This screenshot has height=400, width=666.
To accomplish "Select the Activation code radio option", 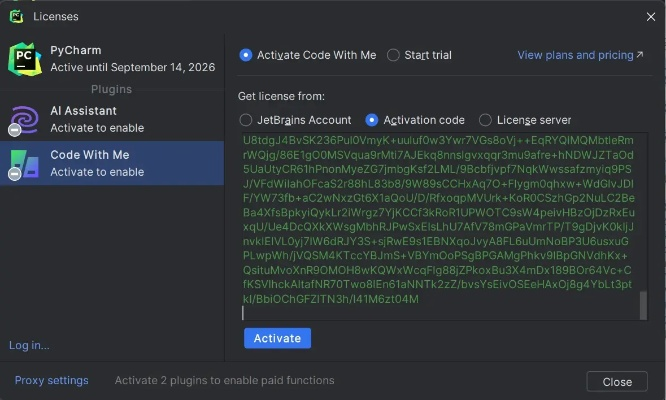I will [x=372, y=120].
